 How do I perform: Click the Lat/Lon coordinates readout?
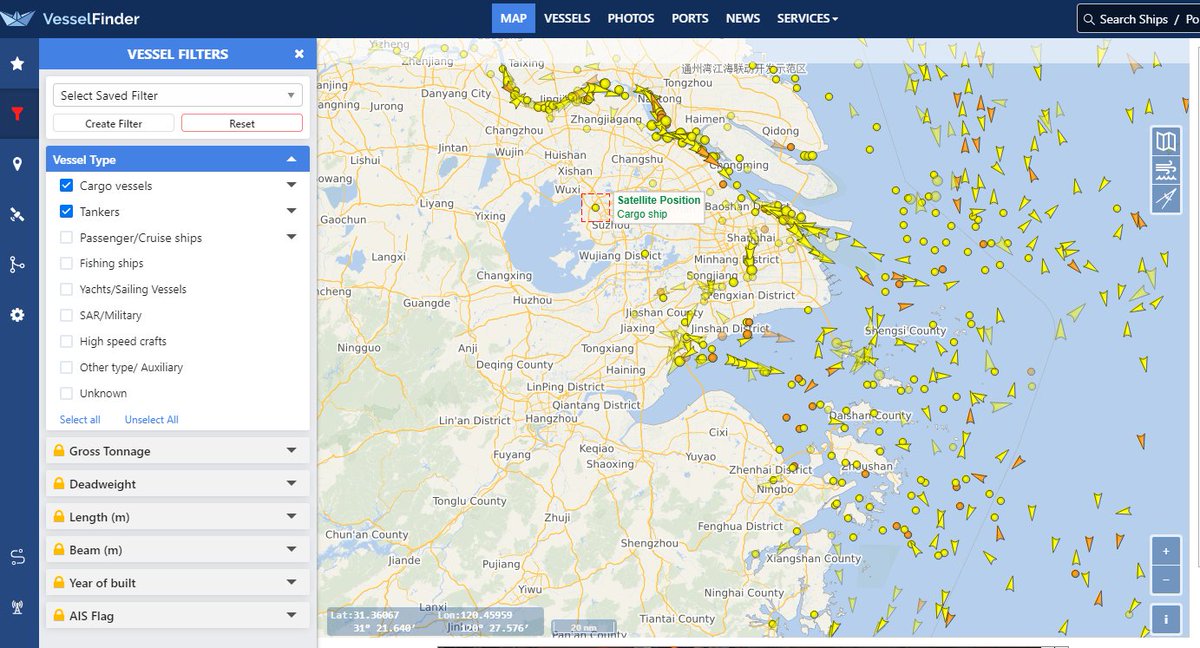pyautogui.click(x=435, y=621)
